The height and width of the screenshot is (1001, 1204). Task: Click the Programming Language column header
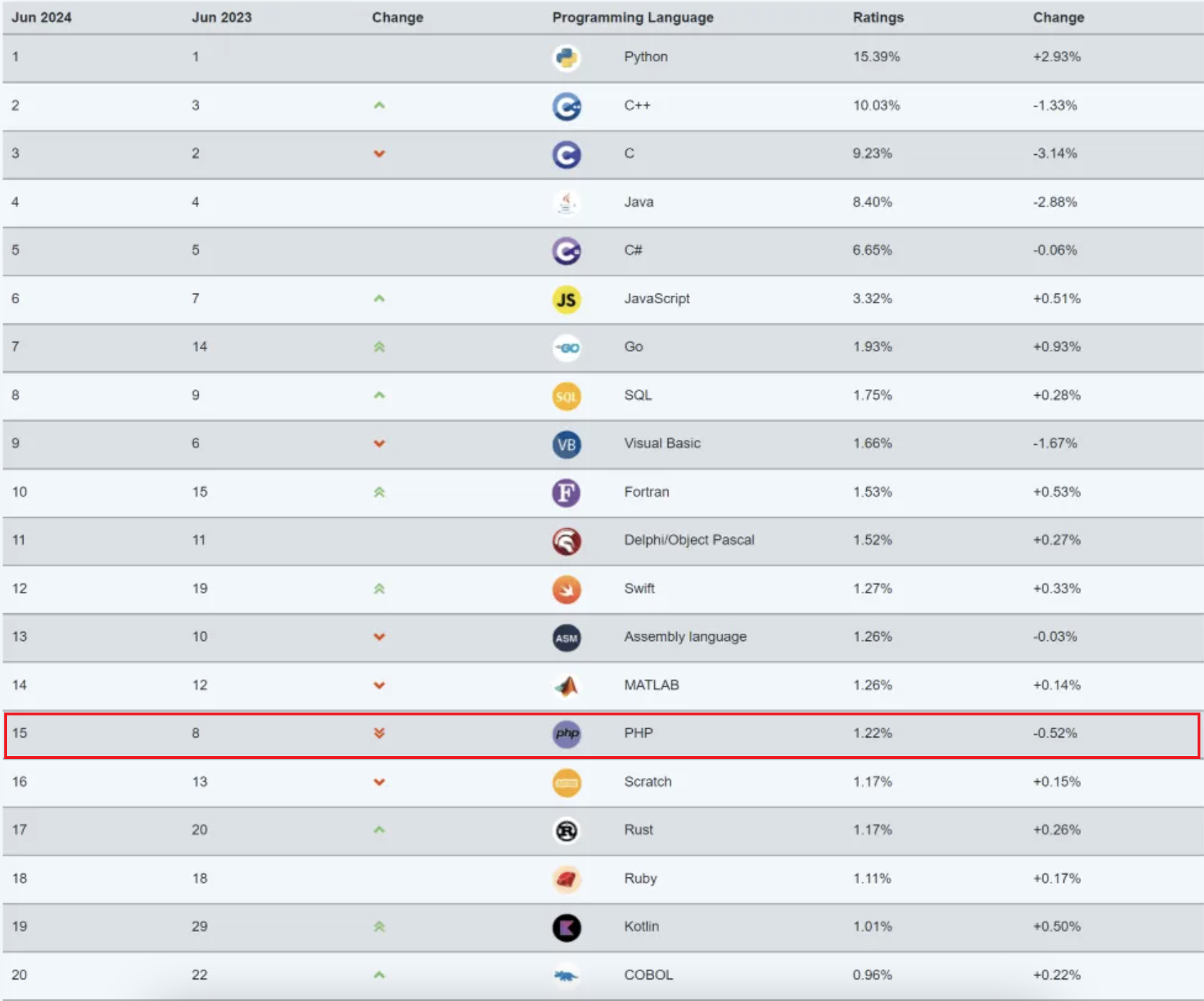[x=633, y=18]
